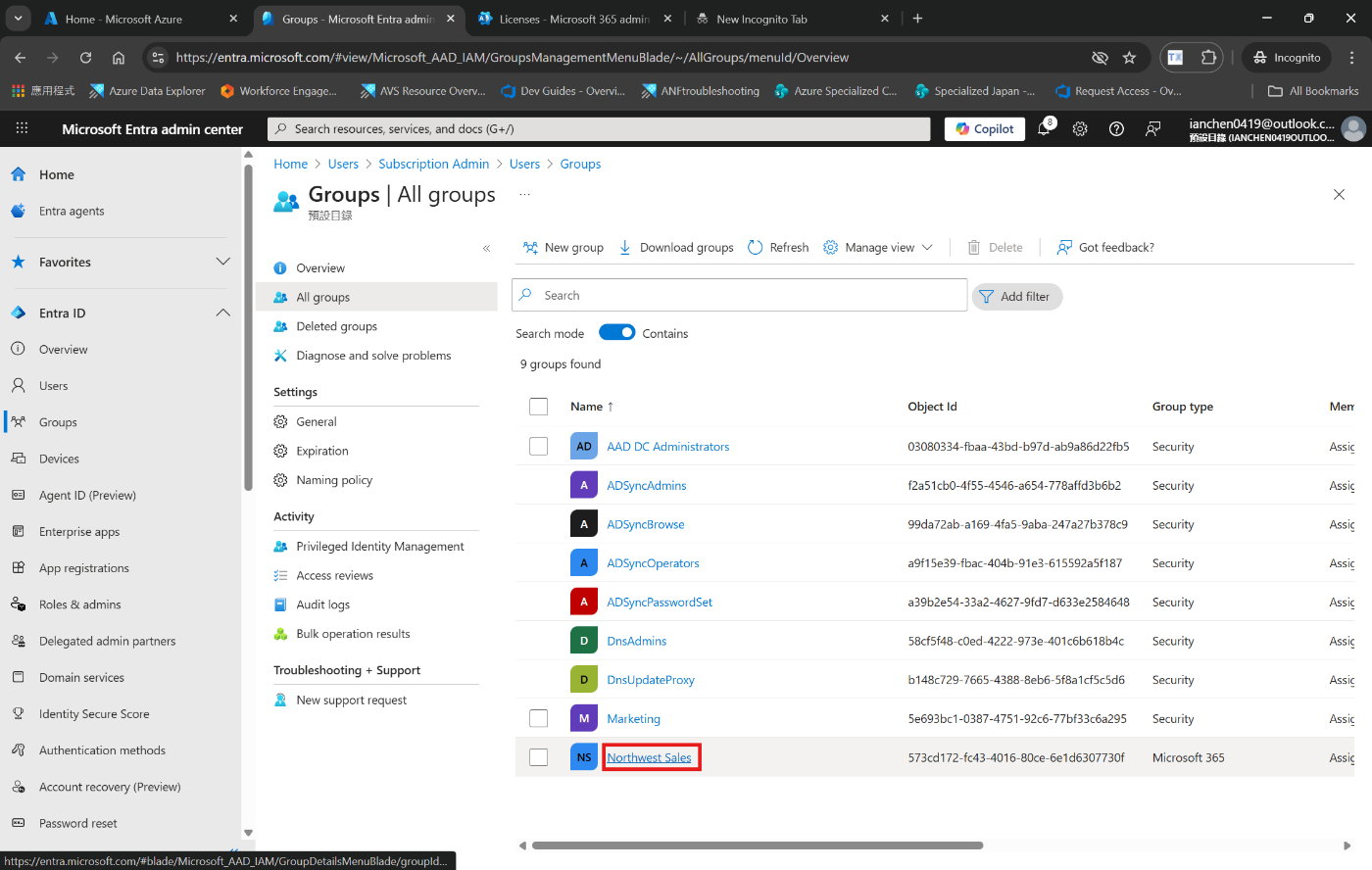Open the ADSyncAdmins group link

pos(646,485)
